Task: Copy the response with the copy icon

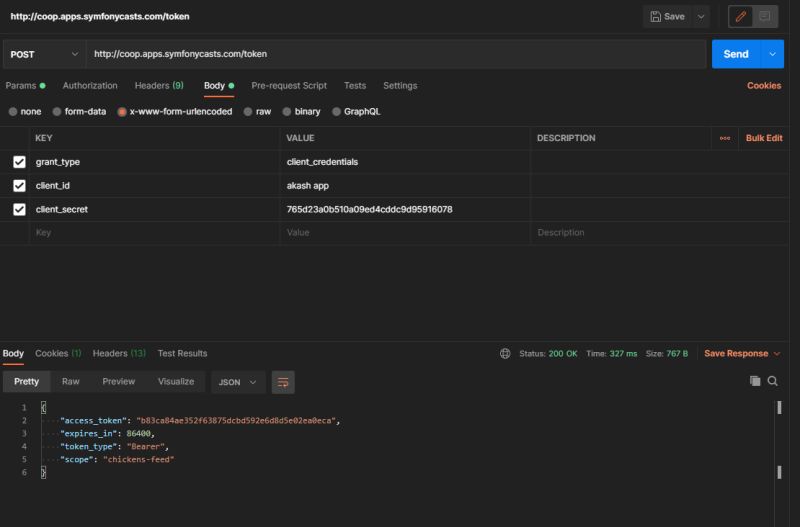Action: click(755, 381)
